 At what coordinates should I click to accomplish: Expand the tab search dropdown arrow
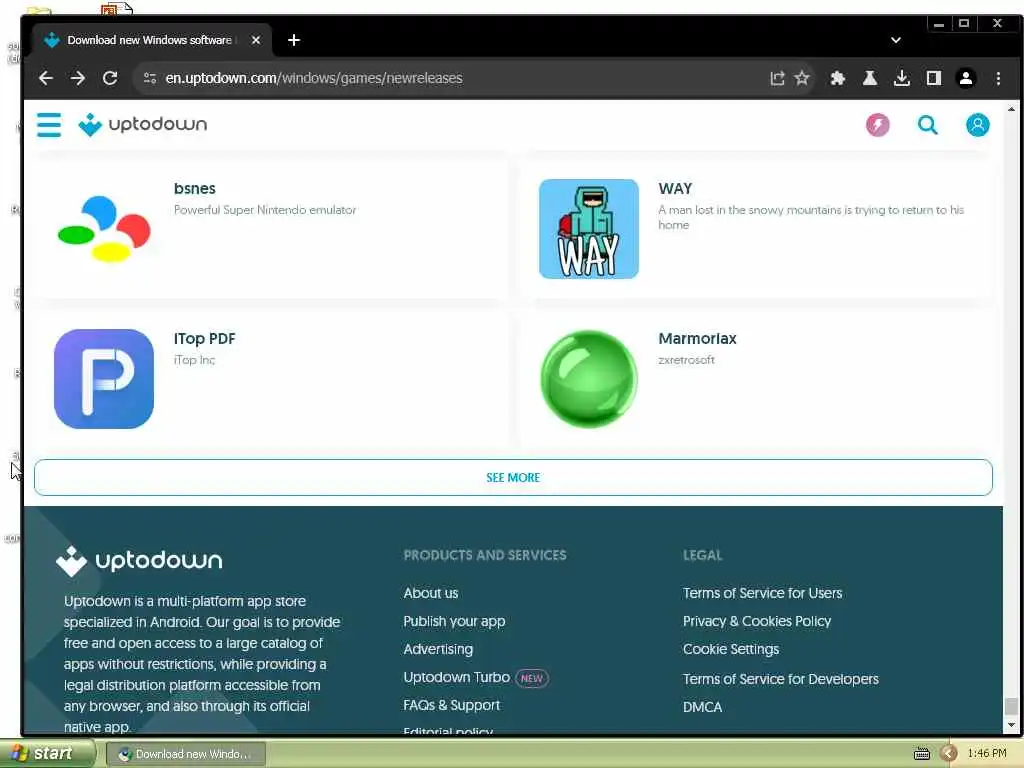[896, 40]
